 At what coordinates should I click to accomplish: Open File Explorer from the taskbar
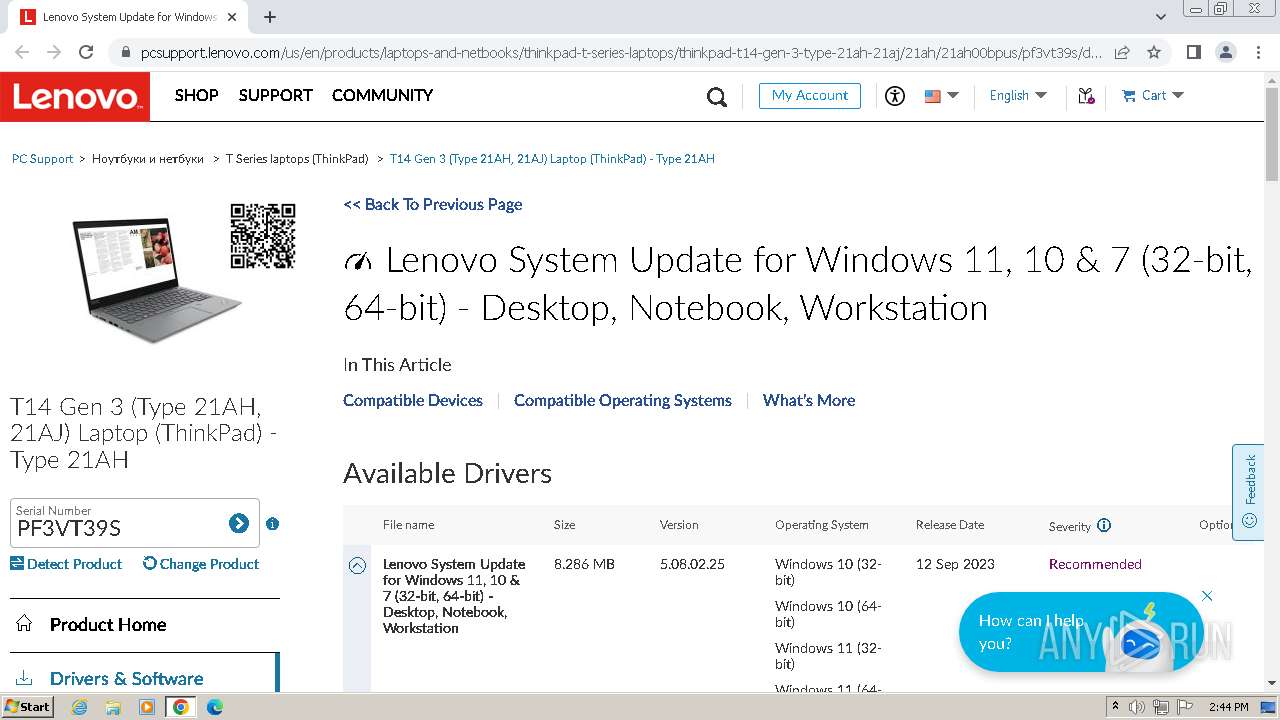[113, 707]
